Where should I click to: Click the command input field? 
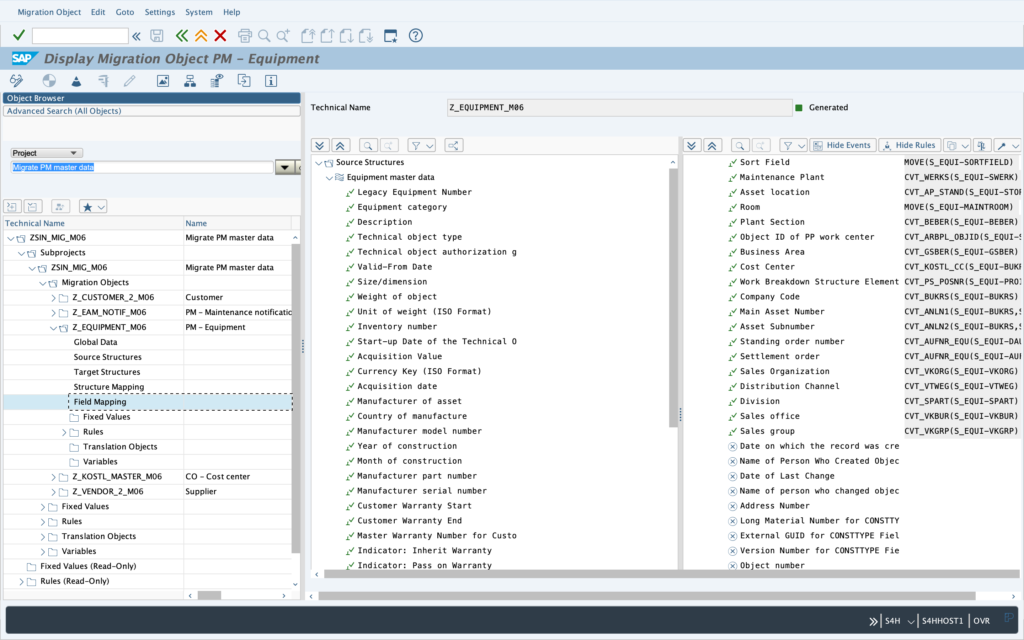[80, 36]
